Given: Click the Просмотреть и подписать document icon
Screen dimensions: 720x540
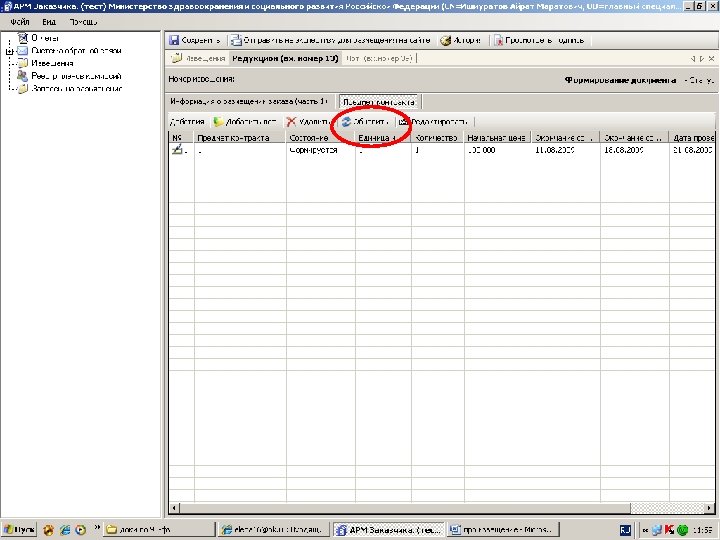Looking at the screenshot, I should click(x=498, y=40).
